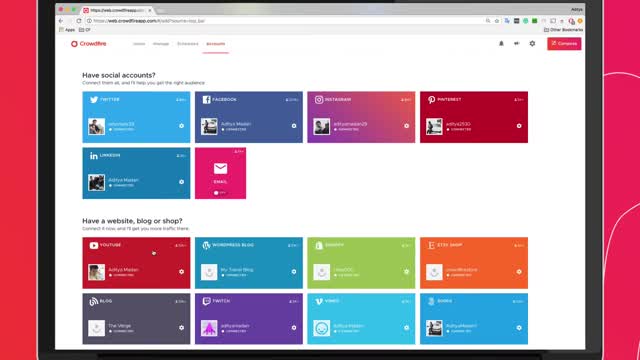Click the Instagram camera logo icon
This screenshot has width=640, height=360.
[x=319, y=100]
